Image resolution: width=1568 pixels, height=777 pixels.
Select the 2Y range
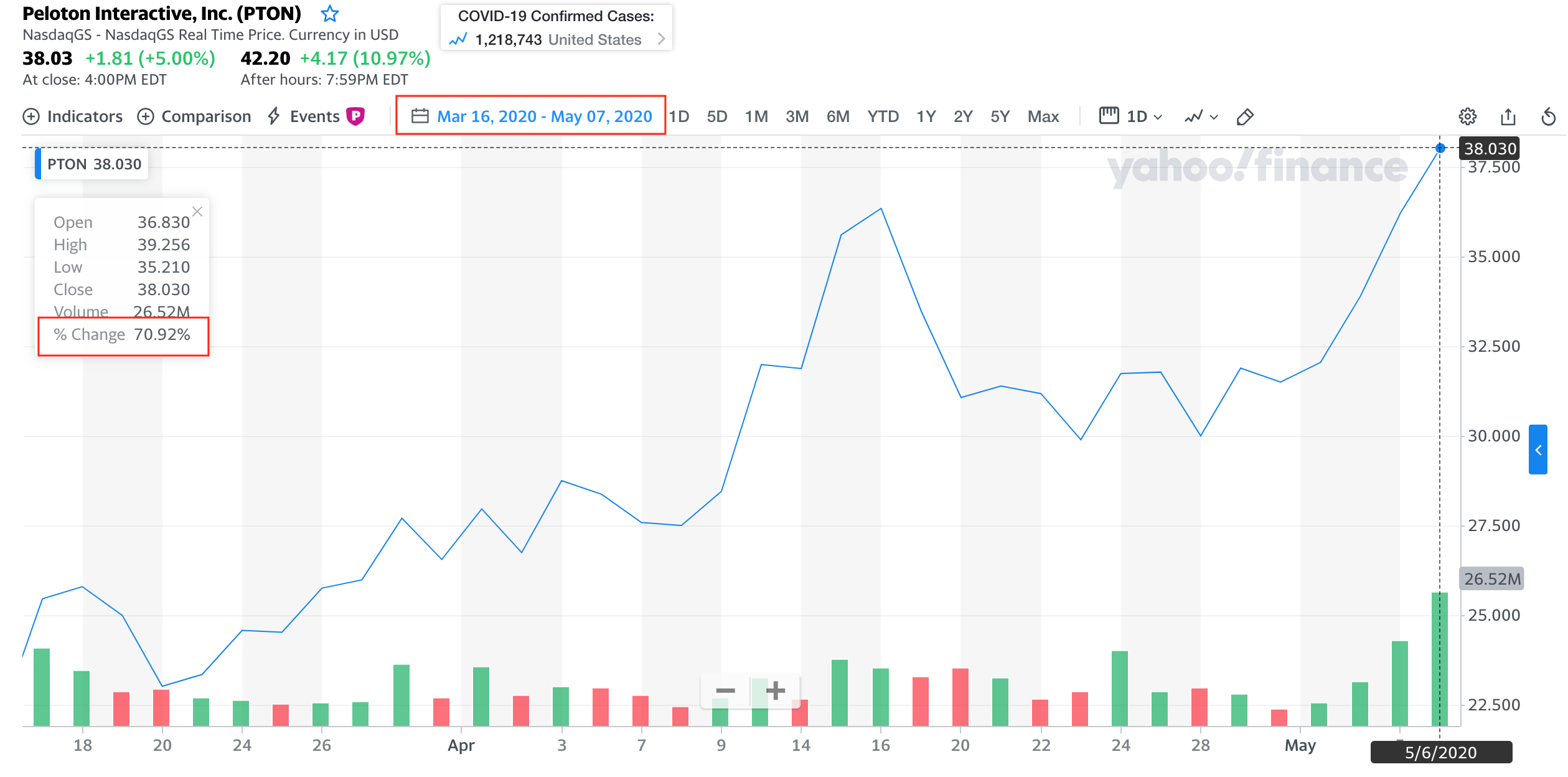click(963, 116)
